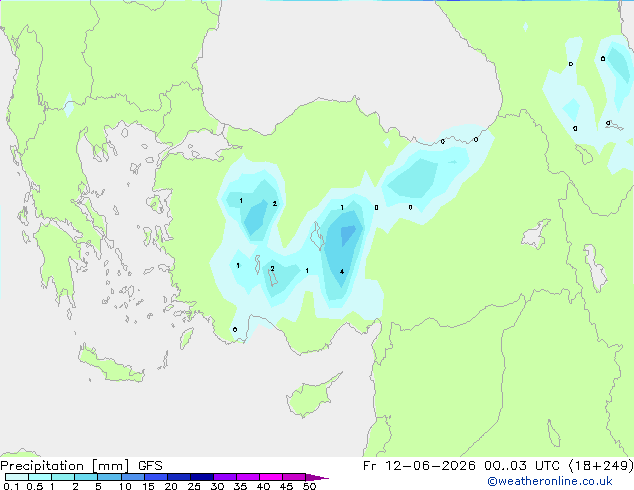Click the '15' legend scale label
634x490 pixels.
click(x=148, y=486)
